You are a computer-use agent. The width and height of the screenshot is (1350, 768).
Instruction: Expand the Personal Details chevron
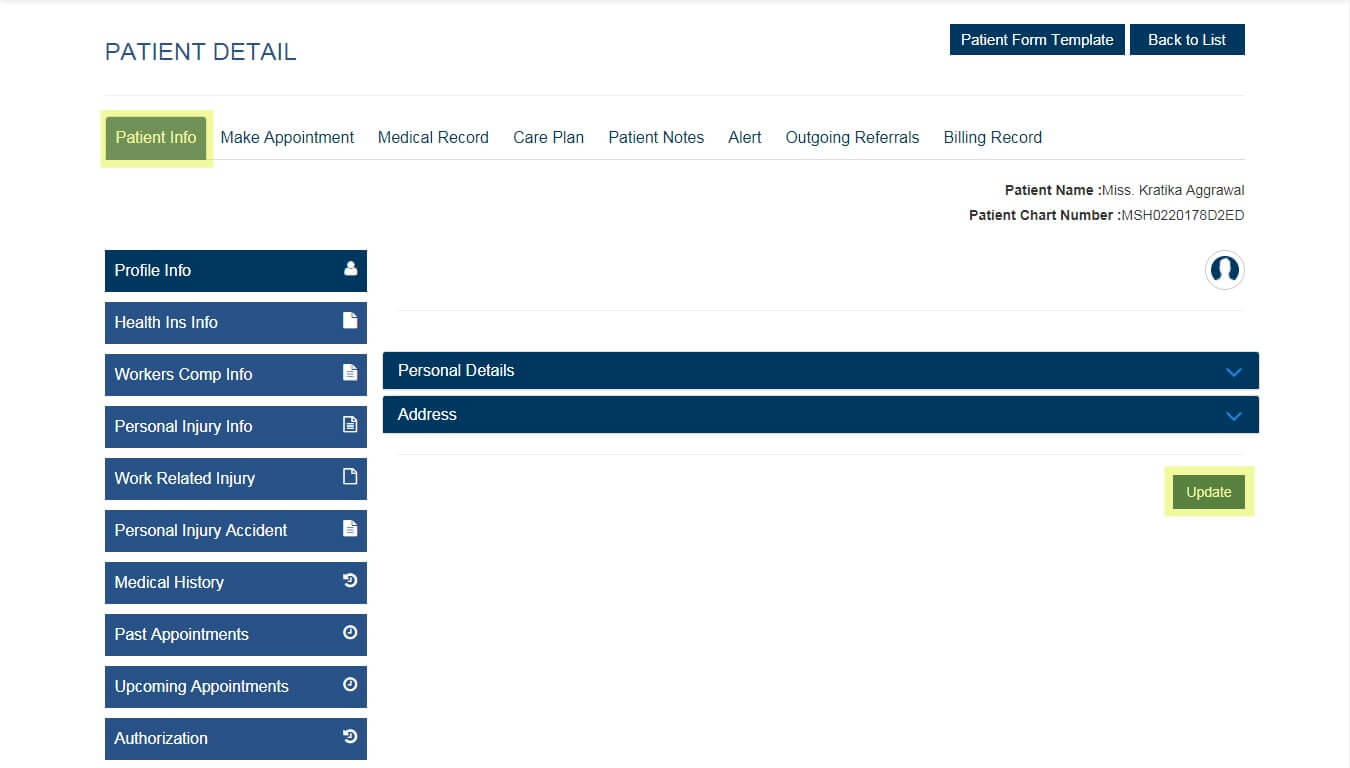(1233, 372)
